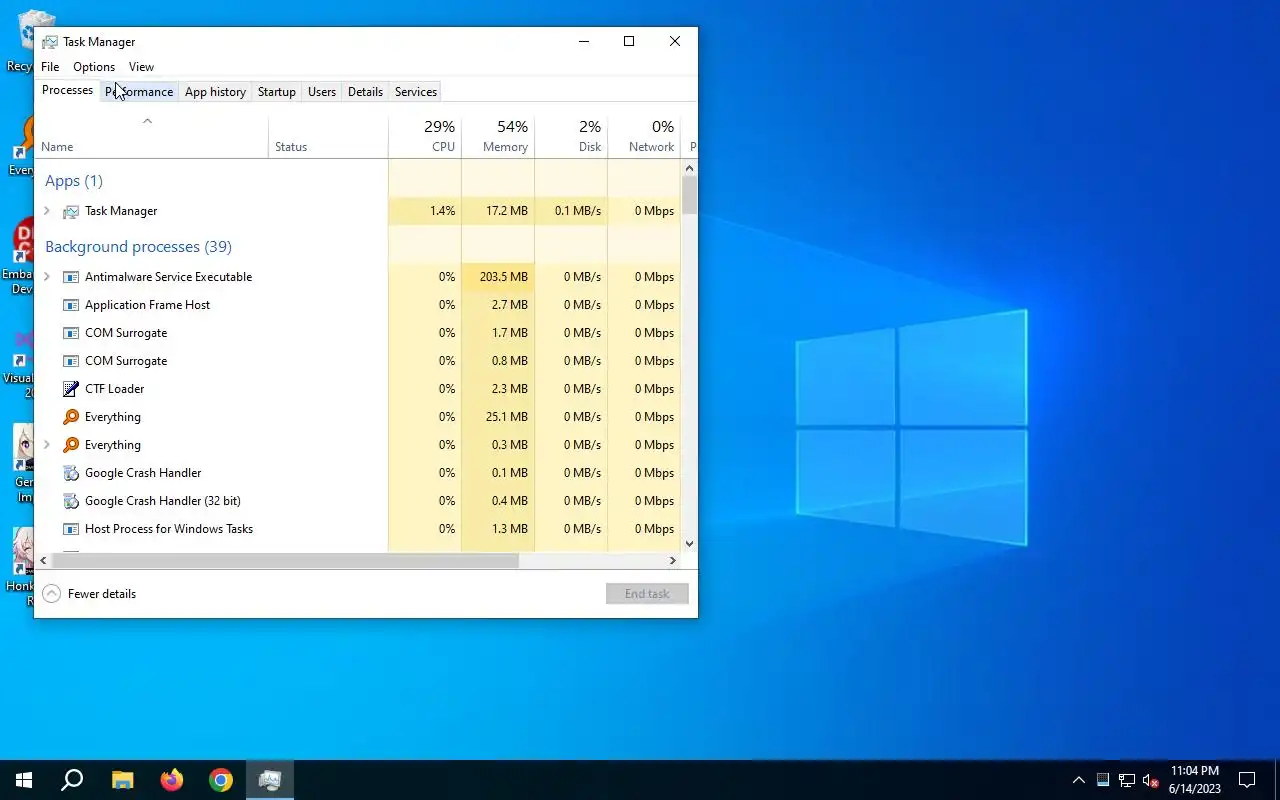Switch to the Startup tab
Screen dimensions: 1280x800
pyautogui.click(x=277, y=92)
